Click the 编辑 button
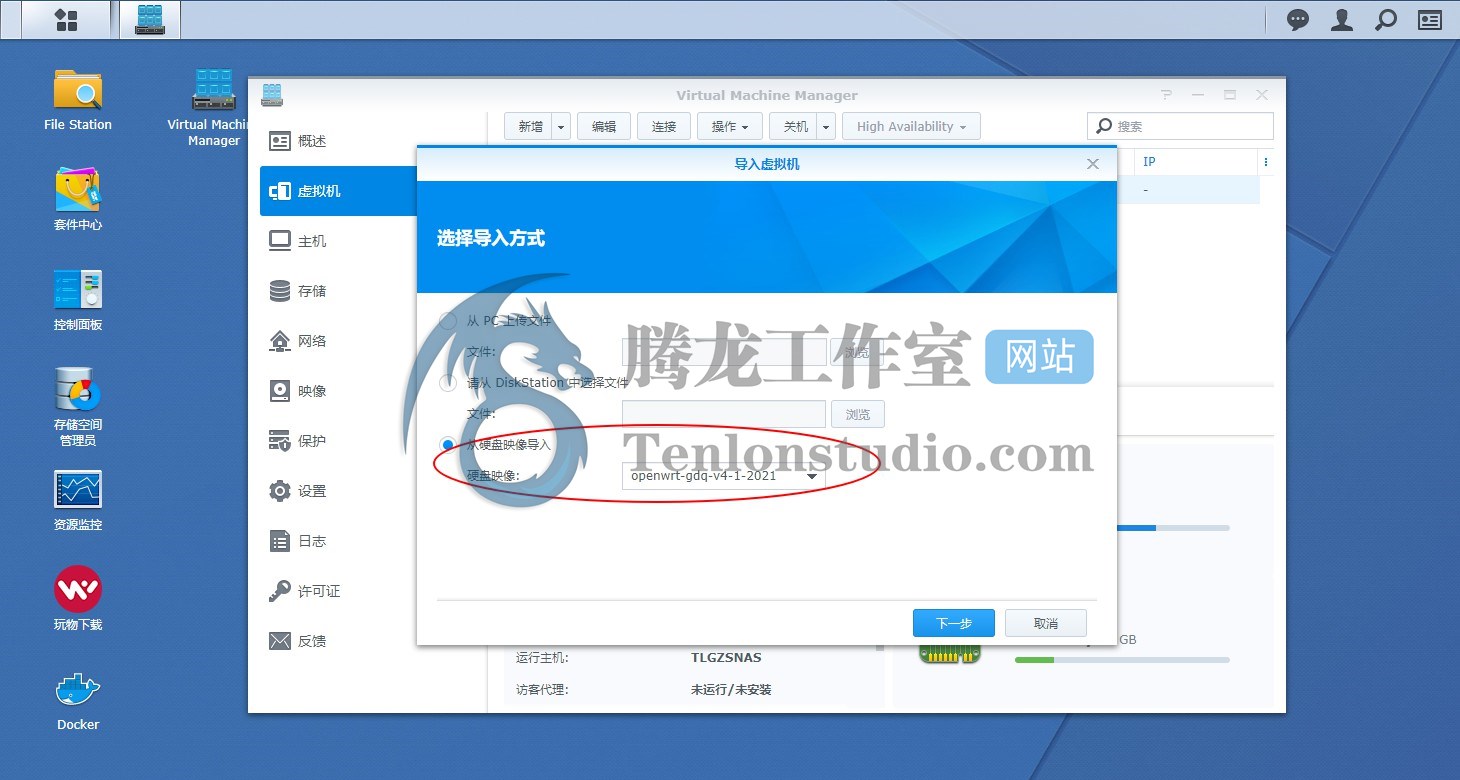This screenshot has height=780, width=1460. pyautogui.click(x=604, y=126)
